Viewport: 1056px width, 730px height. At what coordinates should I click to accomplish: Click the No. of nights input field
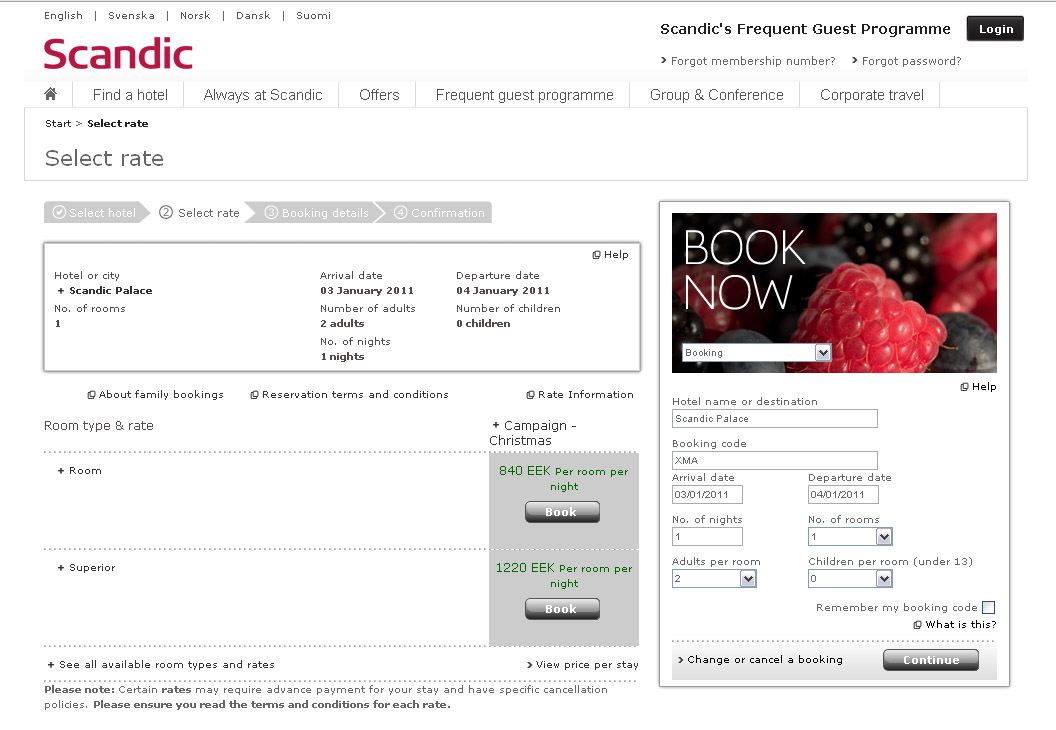(x=707, y=537)
